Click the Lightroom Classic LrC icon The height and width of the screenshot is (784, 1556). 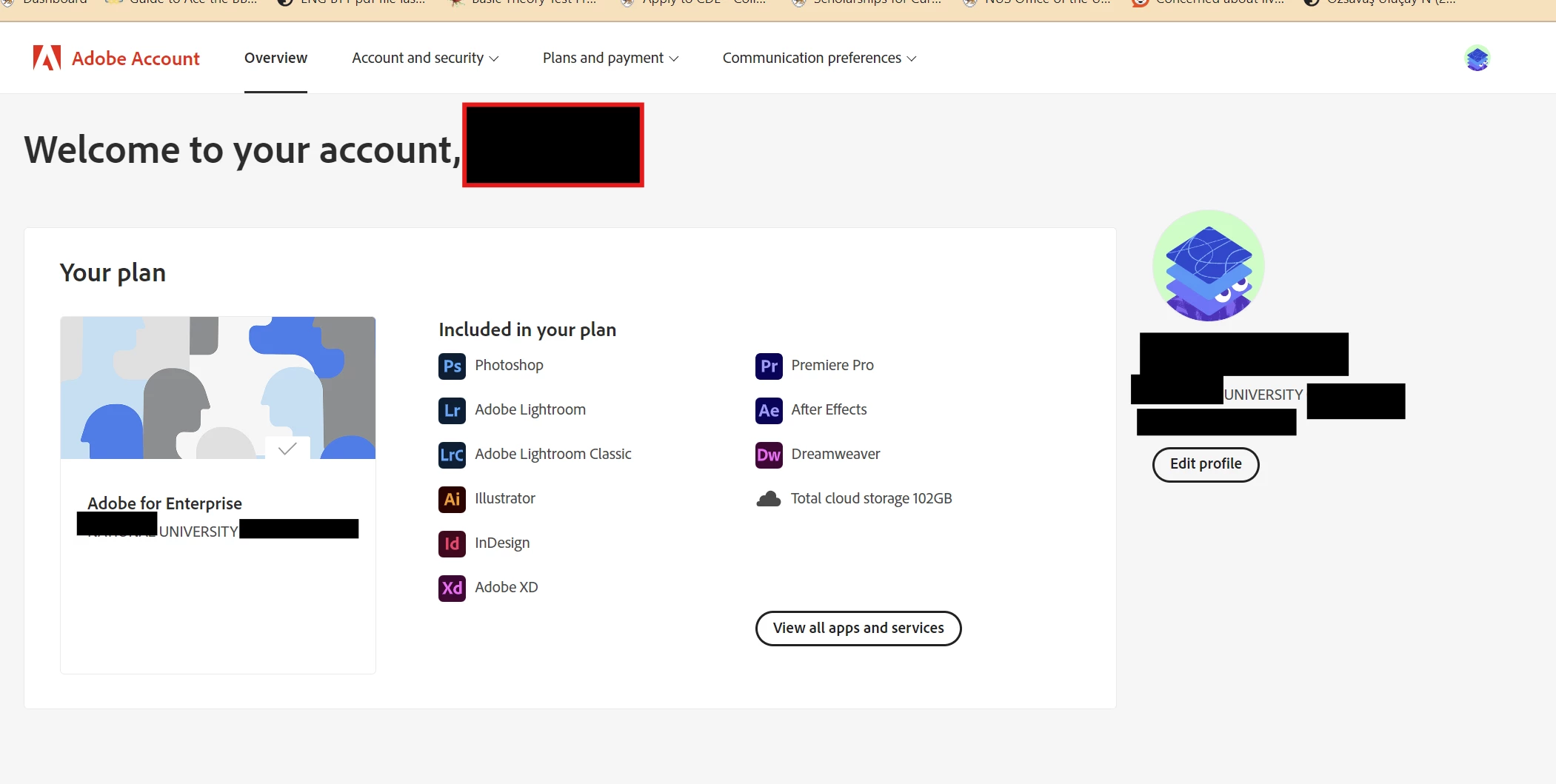[x=452, y=455]
